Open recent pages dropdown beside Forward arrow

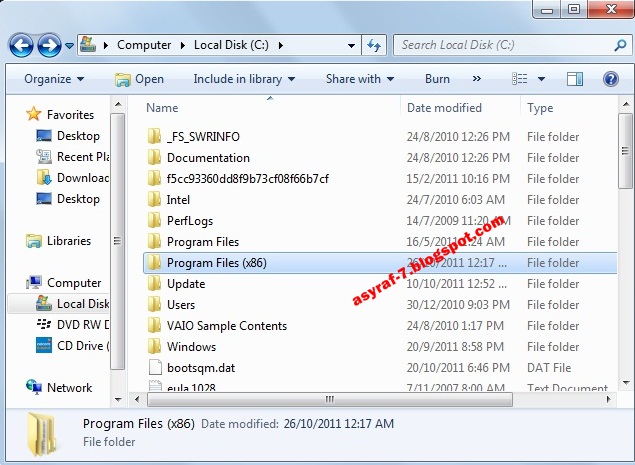(69, 46)
